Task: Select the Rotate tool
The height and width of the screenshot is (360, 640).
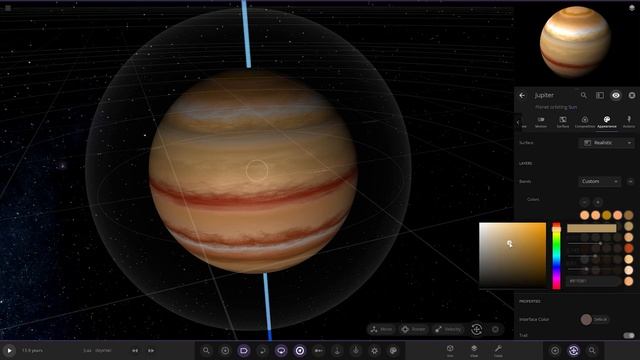Action: pos(413,329)
